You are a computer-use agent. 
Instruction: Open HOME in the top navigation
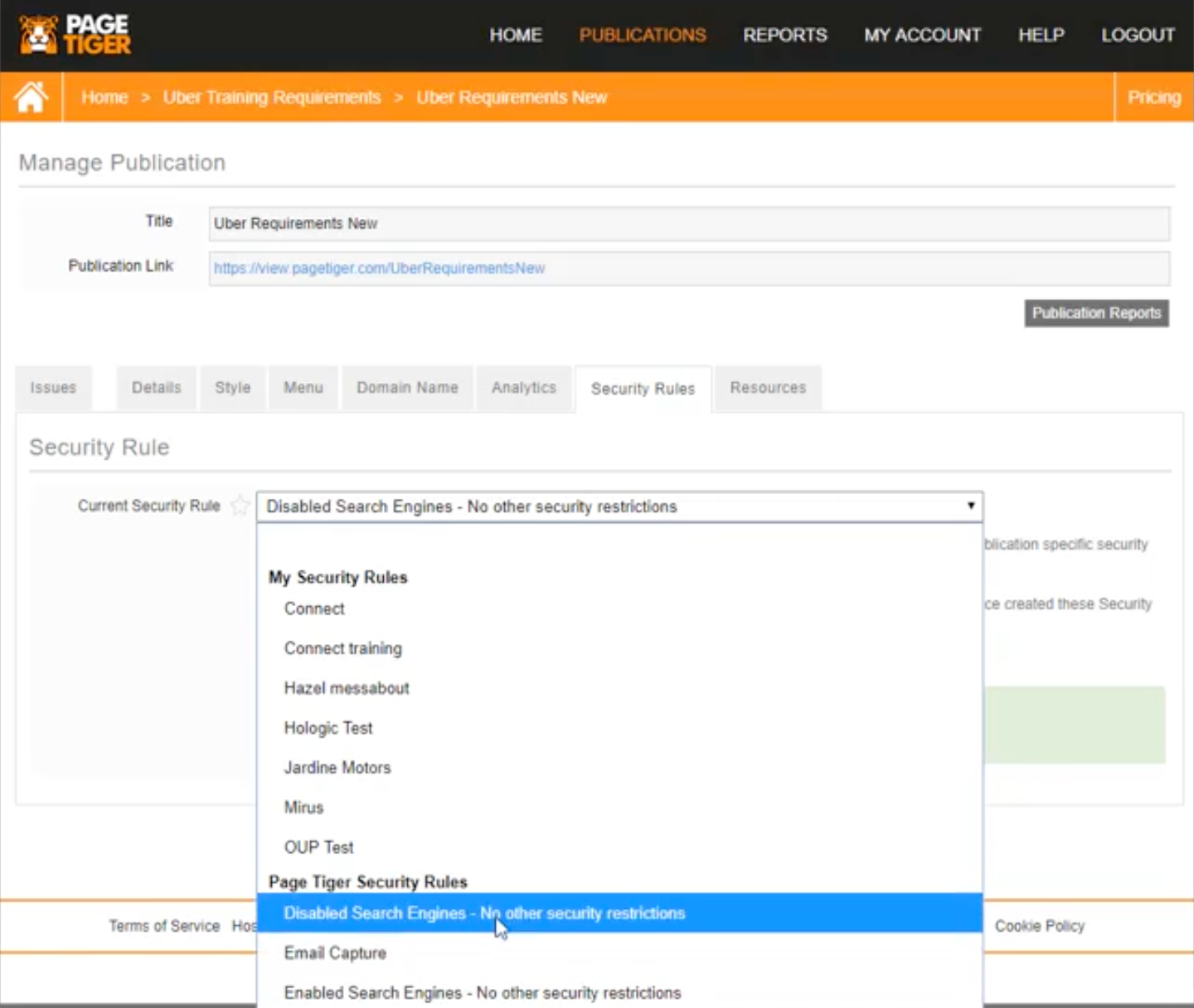click(516, 35)
